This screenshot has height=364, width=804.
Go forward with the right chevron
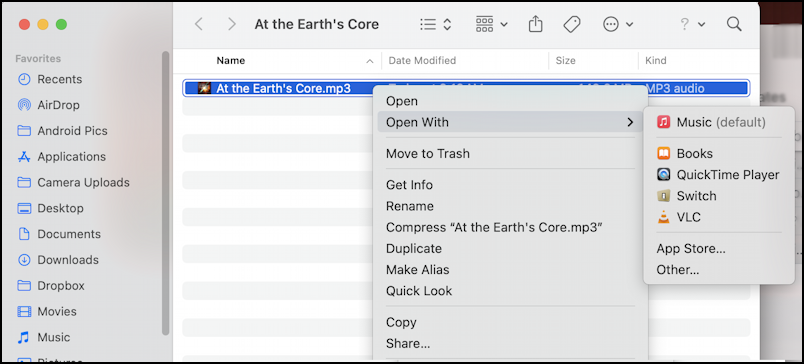click(x=232, y=24)
